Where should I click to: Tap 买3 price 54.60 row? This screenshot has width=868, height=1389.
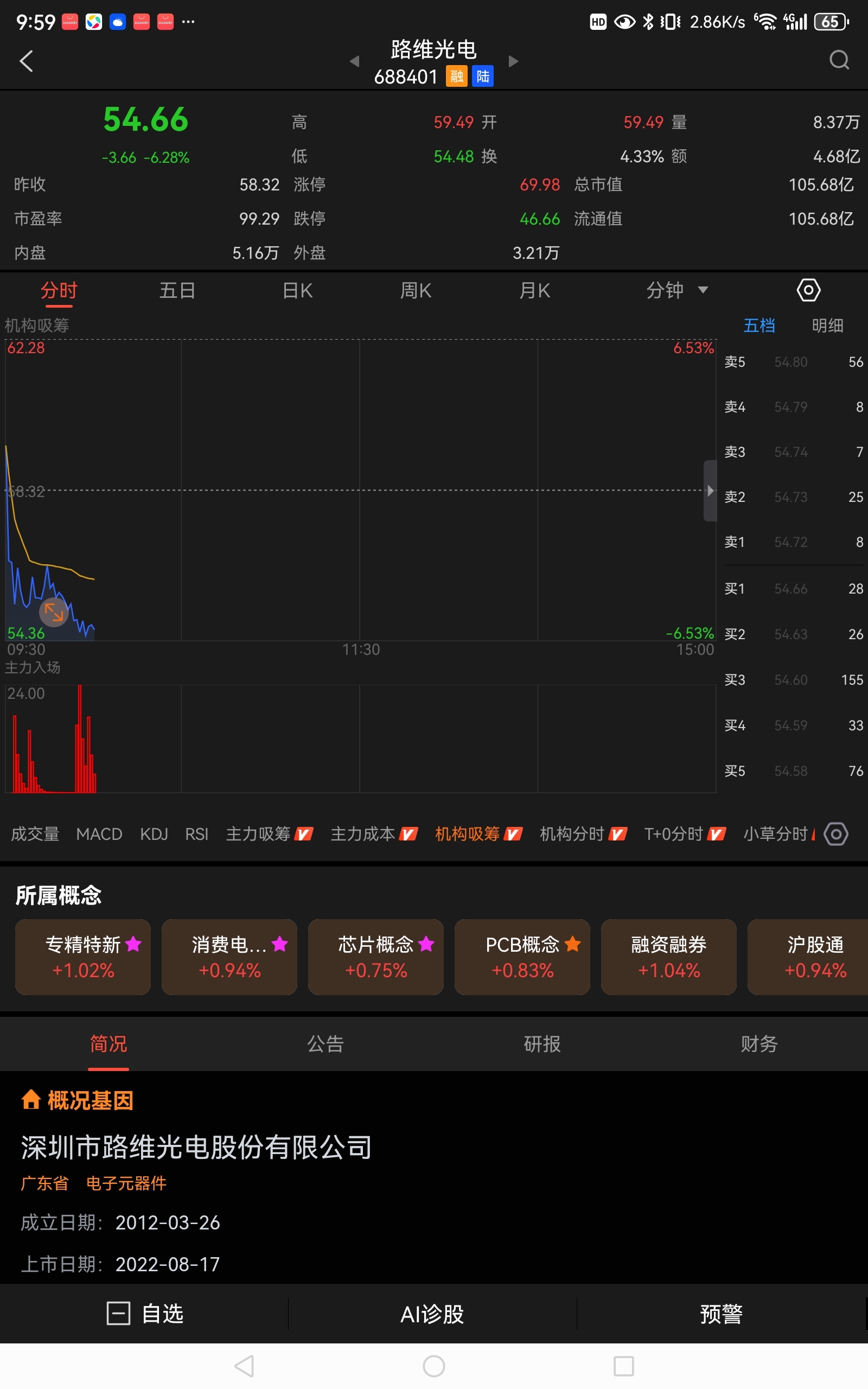[x=793, y=679]
